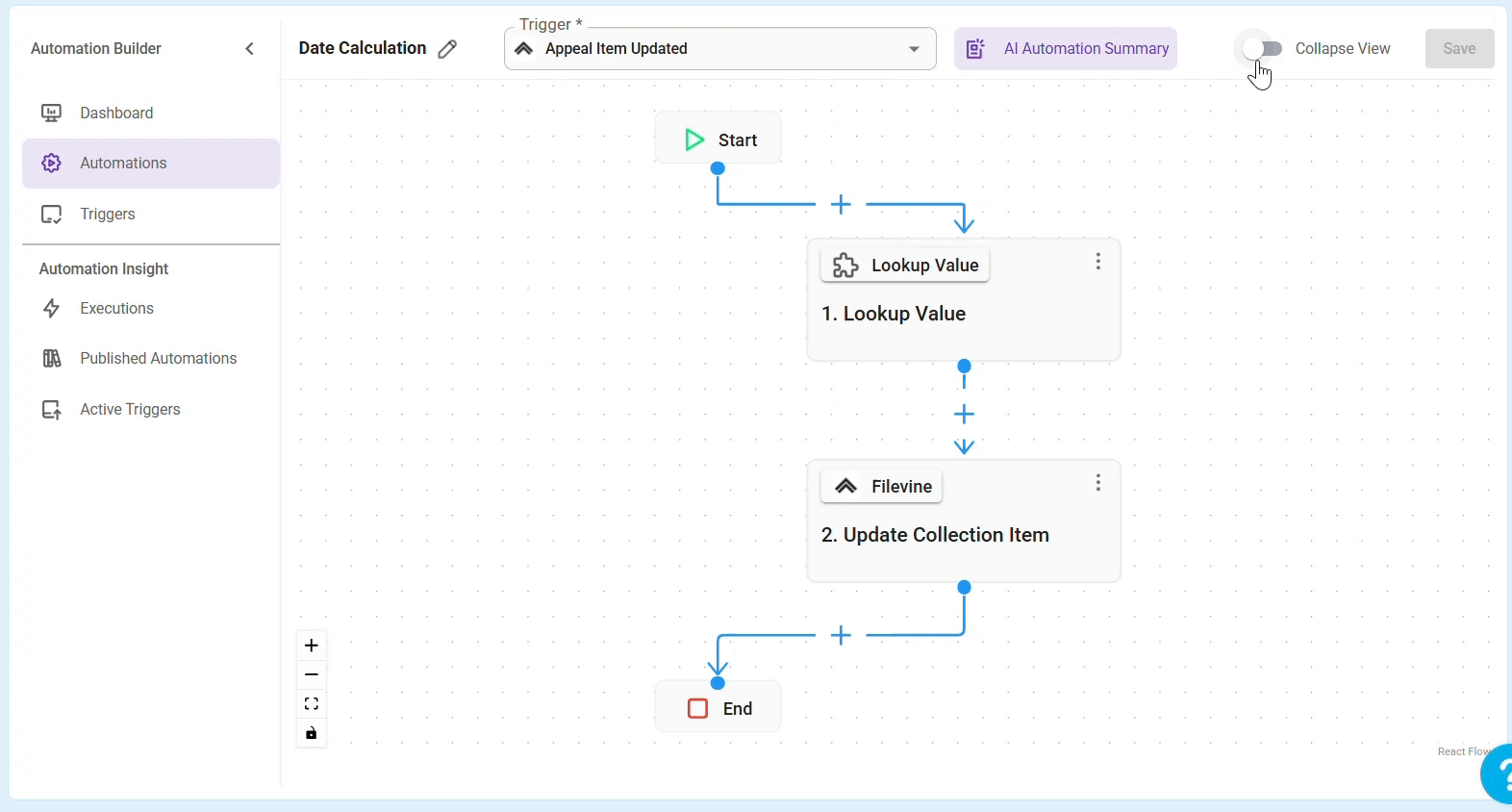Click the green Start play icon
This screenshot has width=1512, height=812.
click(694, 140)
